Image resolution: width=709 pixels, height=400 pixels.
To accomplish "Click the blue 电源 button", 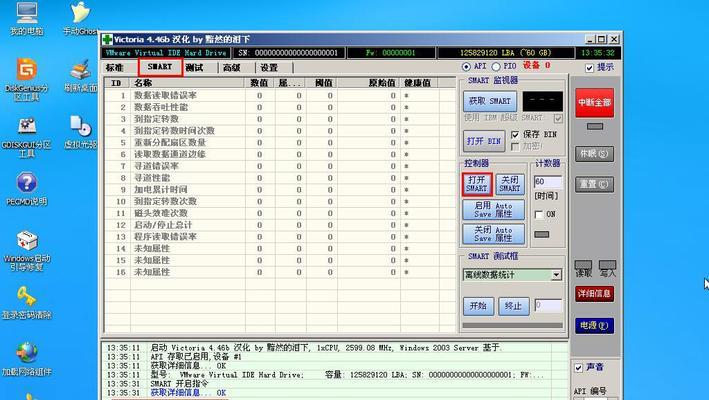I will coord(594,325).
